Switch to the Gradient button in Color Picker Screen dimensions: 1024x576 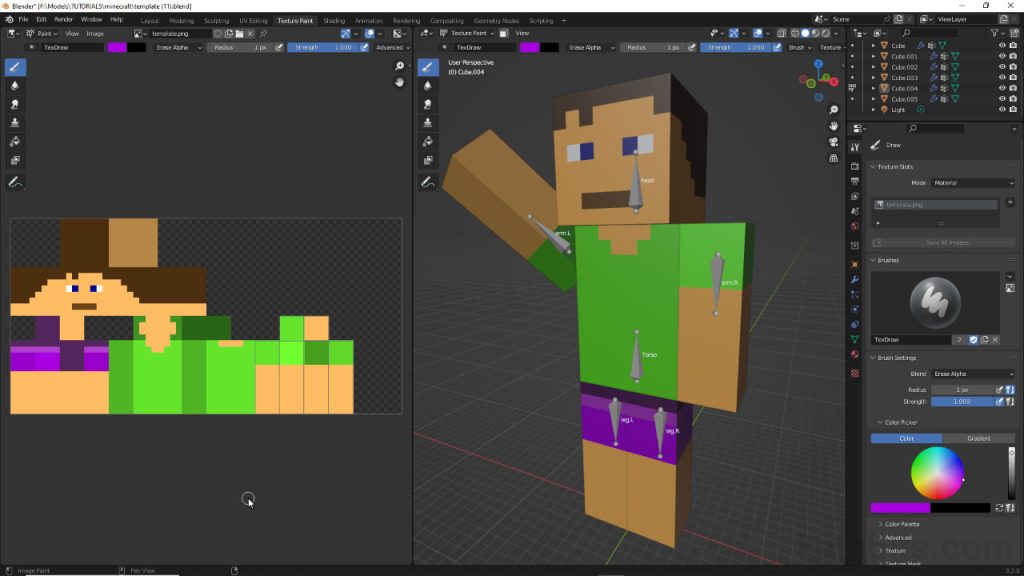pos(979,438)
